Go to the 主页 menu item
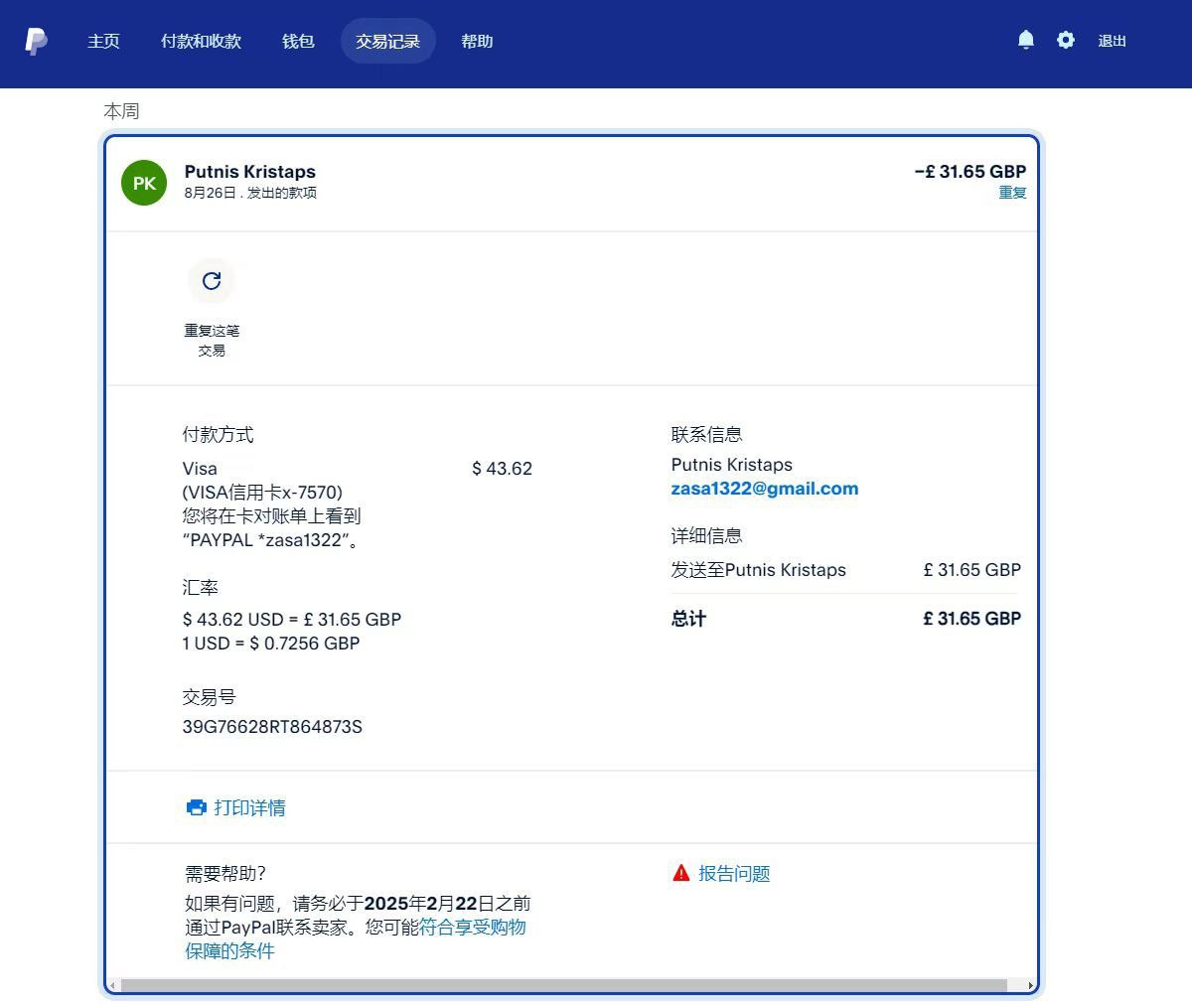The width and height of the screenshot is (1192, 1008). click(x=103, y=41)
